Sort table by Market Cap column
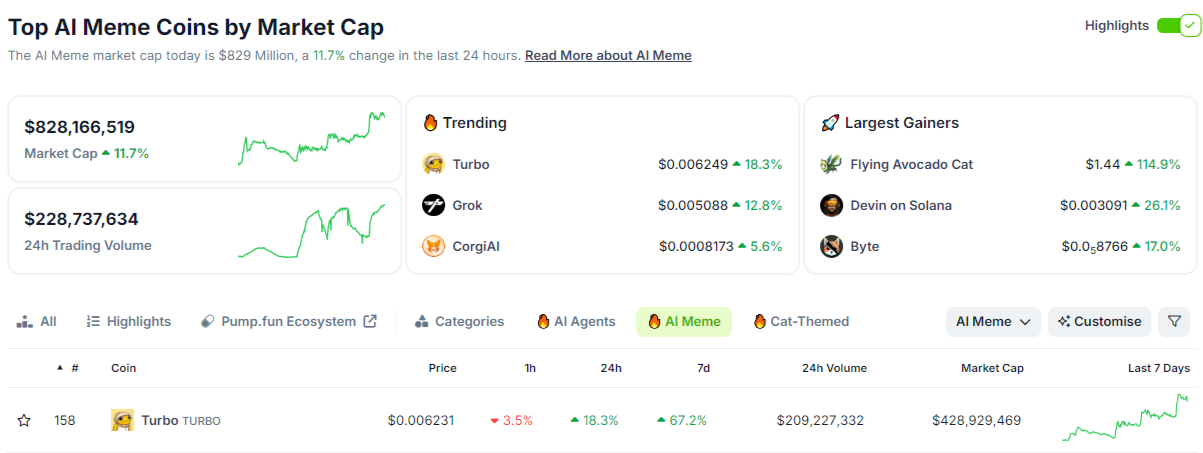The height and width of the screenshot is (453, 1203). 992,368
